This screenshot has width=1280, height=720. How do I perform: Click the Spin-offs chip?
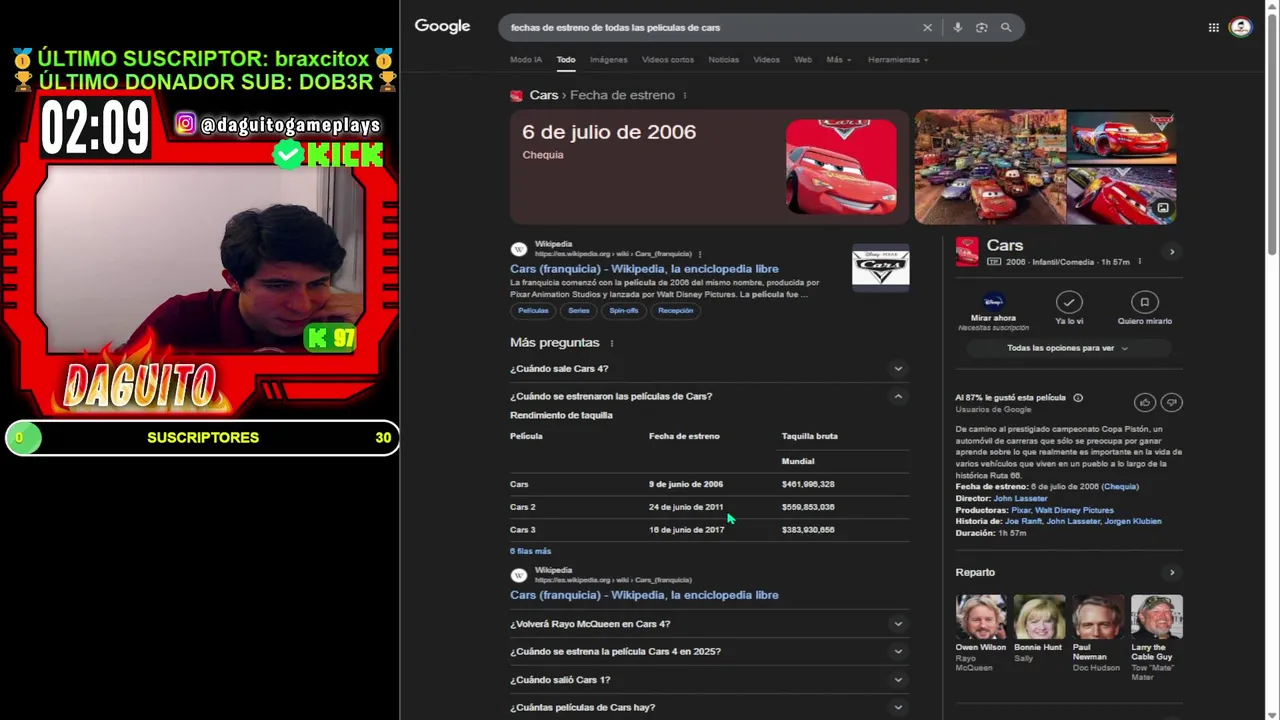point(624,311)
